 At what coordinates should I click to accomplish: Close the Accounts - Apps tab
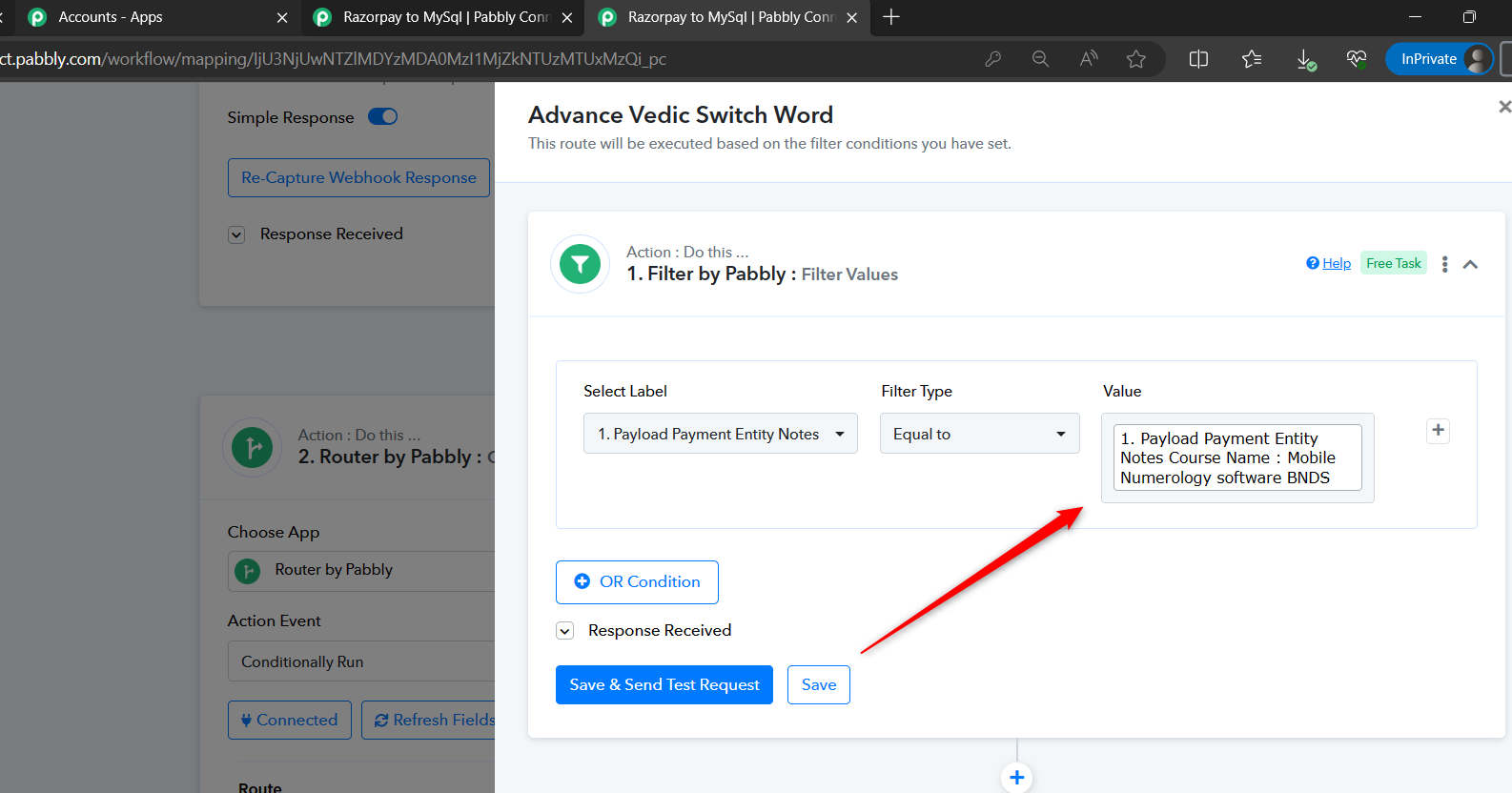282,17
